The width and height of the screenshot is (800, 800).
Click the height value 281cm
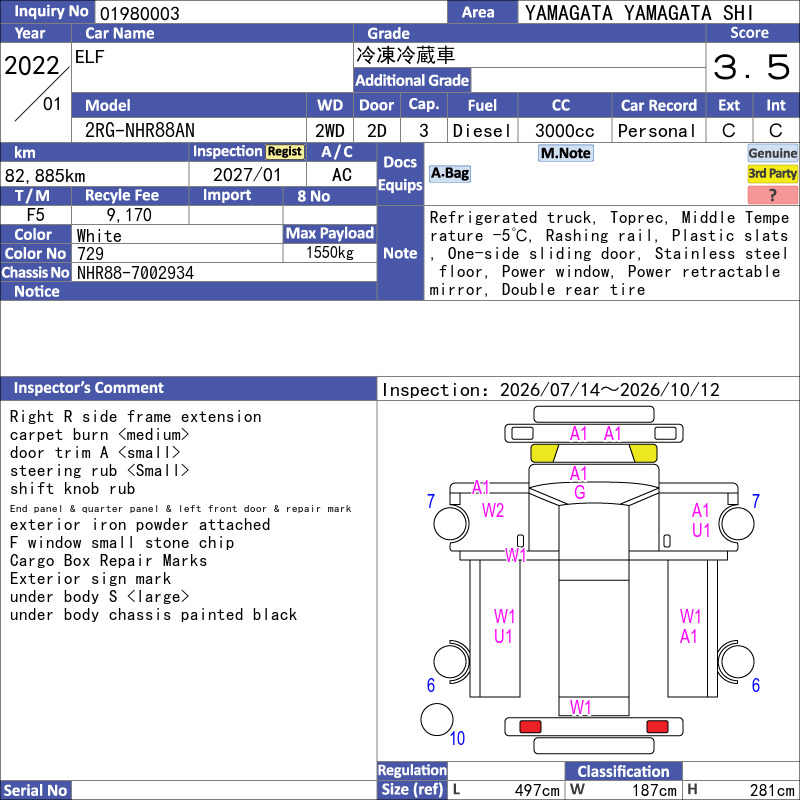click(771, 790)
